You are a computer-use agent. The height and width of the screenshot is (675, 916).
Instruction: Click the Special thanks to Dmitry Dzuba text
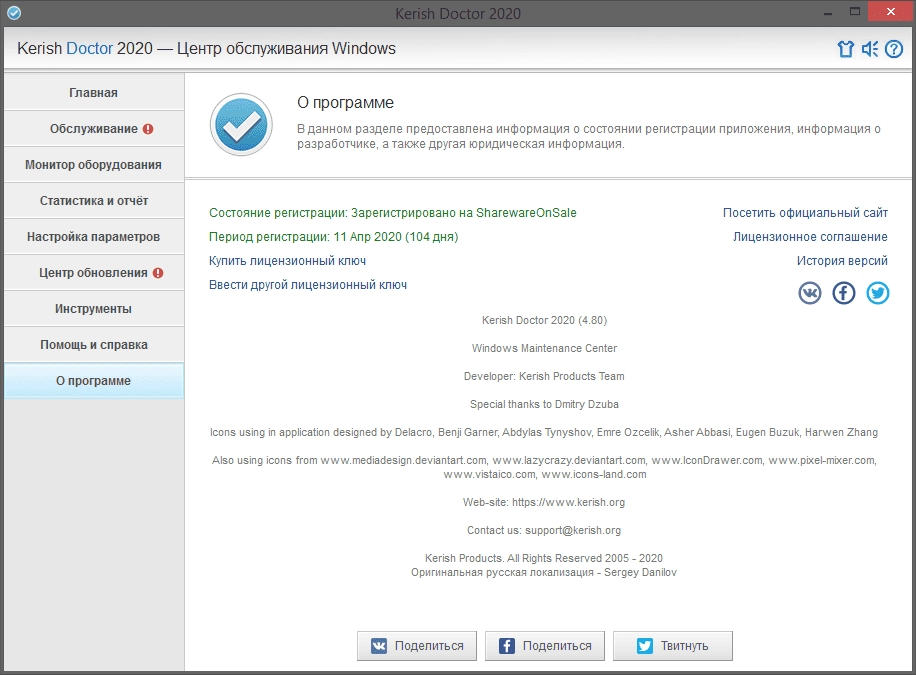(544, 404)
